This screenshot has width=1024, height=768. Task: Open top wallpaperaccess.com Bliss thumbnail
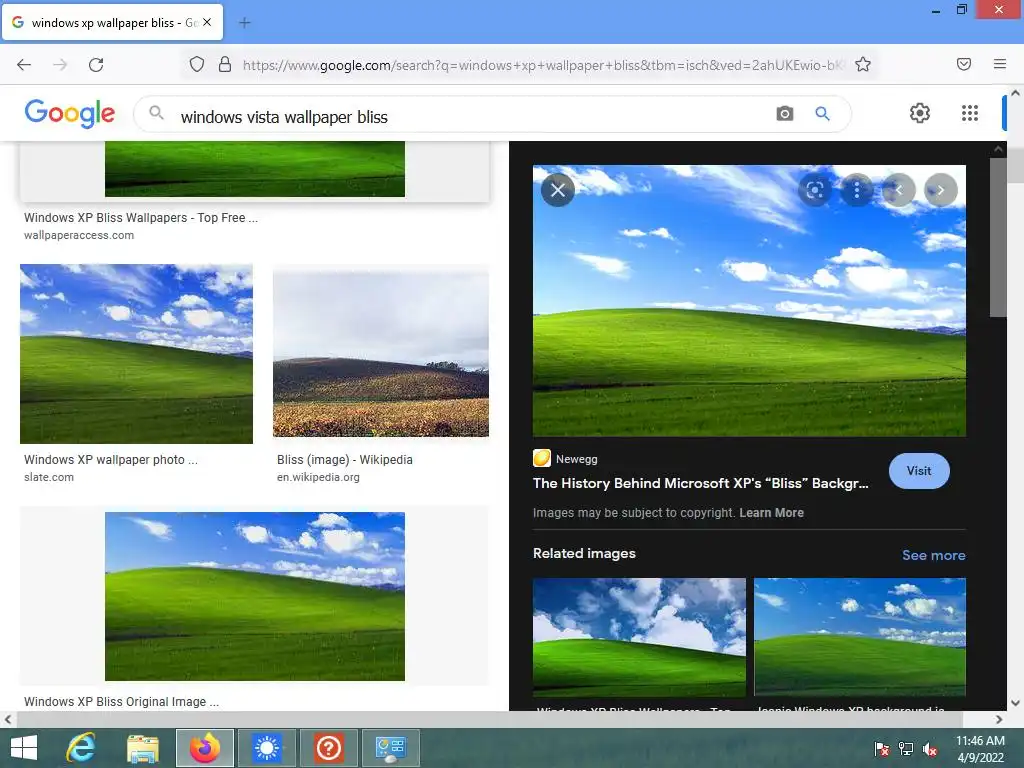tap(255, 168)
